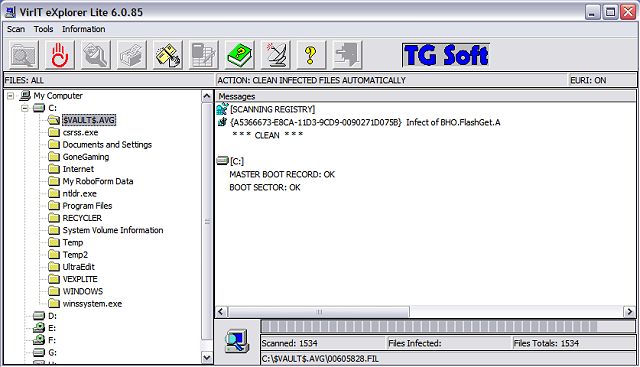The image size is (640, 367).
Task: Click the yellow mail envelope toolbar icon
Action: point(167,55)
